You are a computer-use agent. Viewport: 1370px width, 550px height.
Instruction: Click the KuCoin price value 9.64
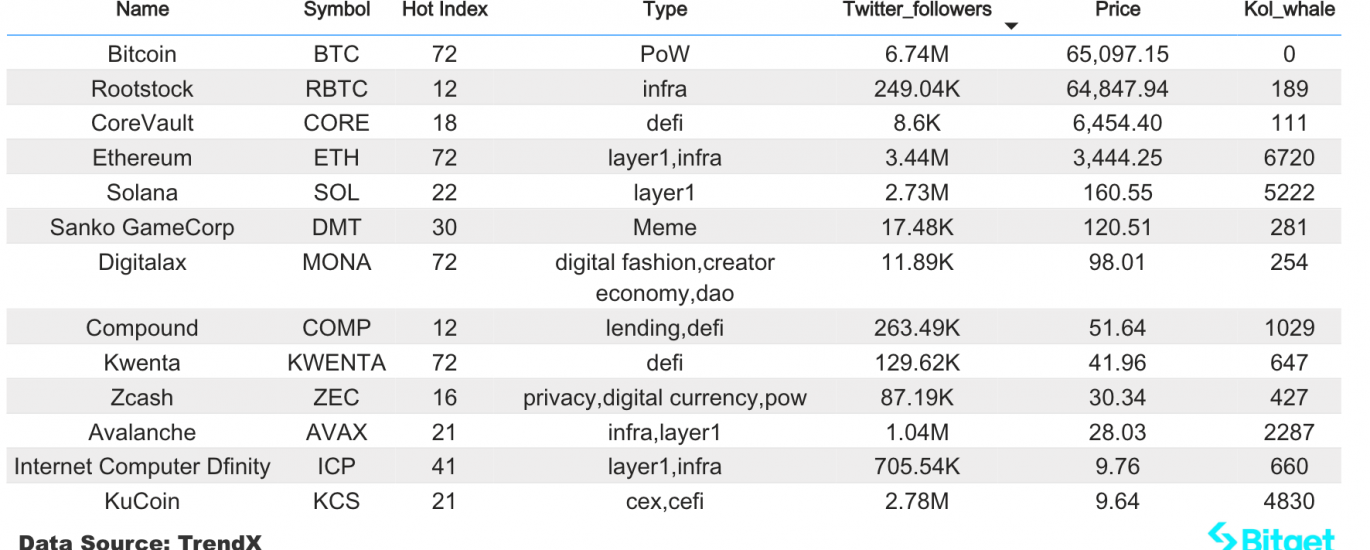(x=1117, y=501)
